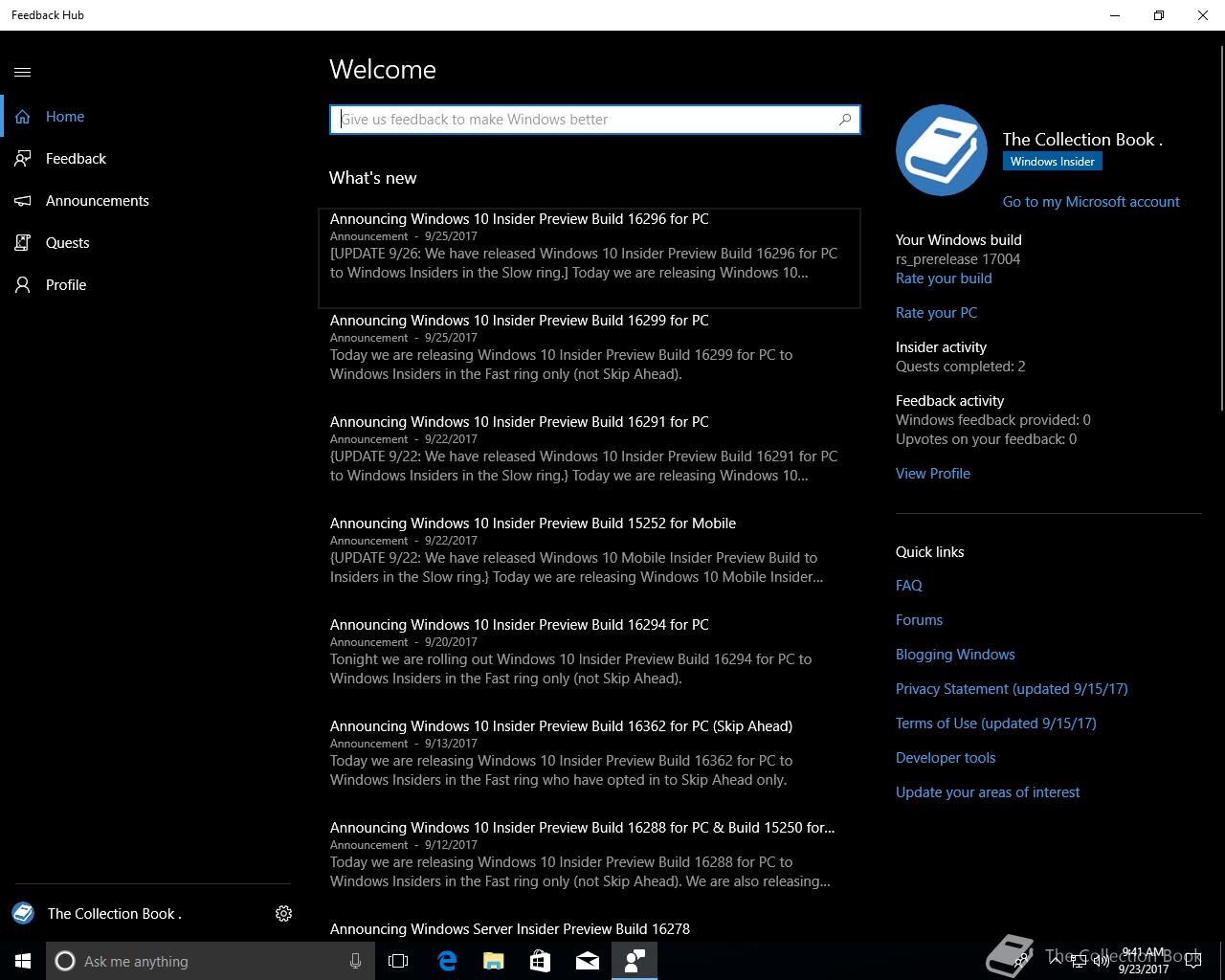Click Quests completed: 2 text
This screenshot has height=980, width=1225.
coord(961,367)
